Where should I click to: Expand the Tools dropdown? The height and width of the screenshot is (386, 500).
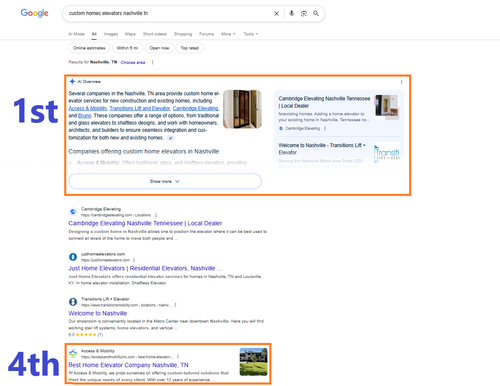coord(251,34)
